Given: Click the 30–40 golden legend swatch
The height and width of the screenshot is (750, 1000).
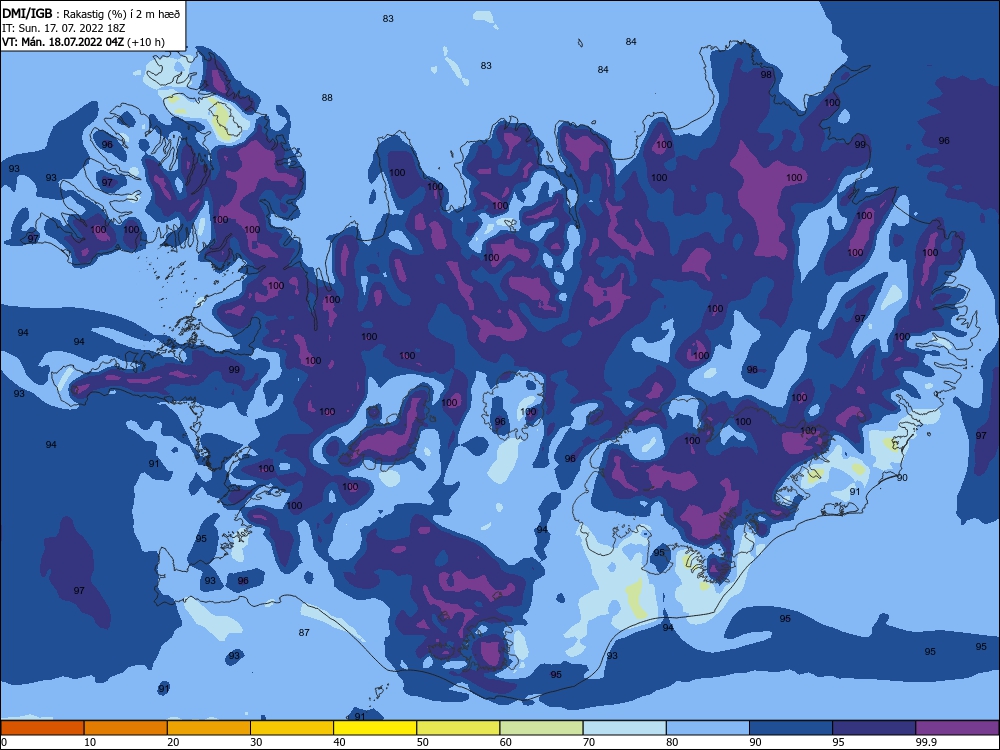Looking at the screenshot, I should [x=292, y=728].
